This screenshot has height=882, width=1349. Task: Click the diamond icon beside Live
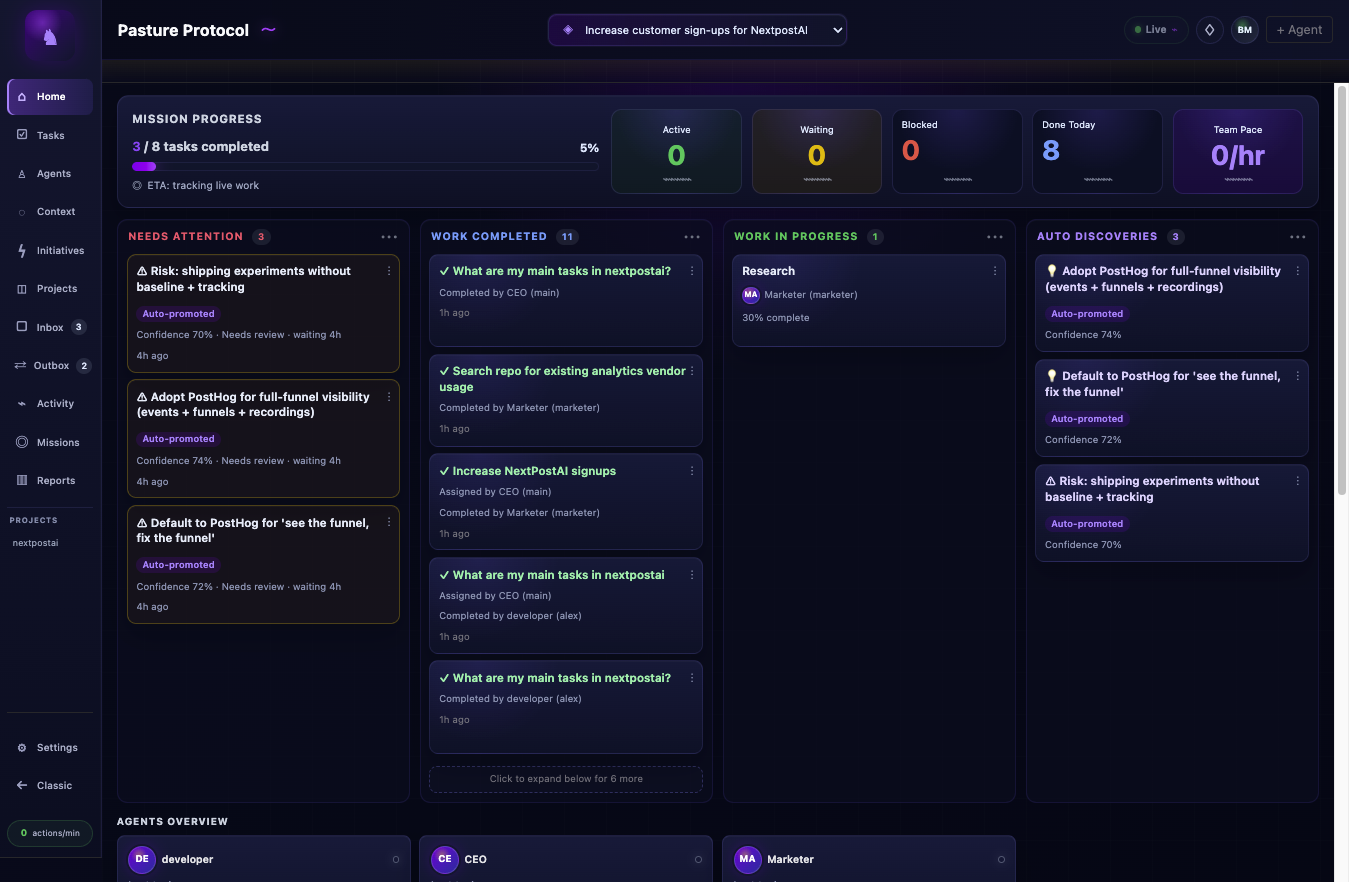coord(1210,30)
